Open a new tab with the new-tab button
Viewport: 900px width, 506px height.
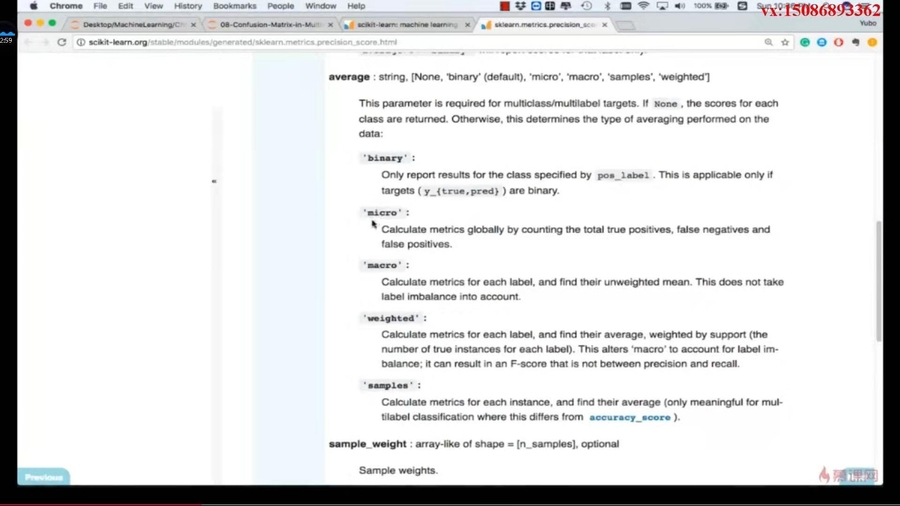pos(625,25)
